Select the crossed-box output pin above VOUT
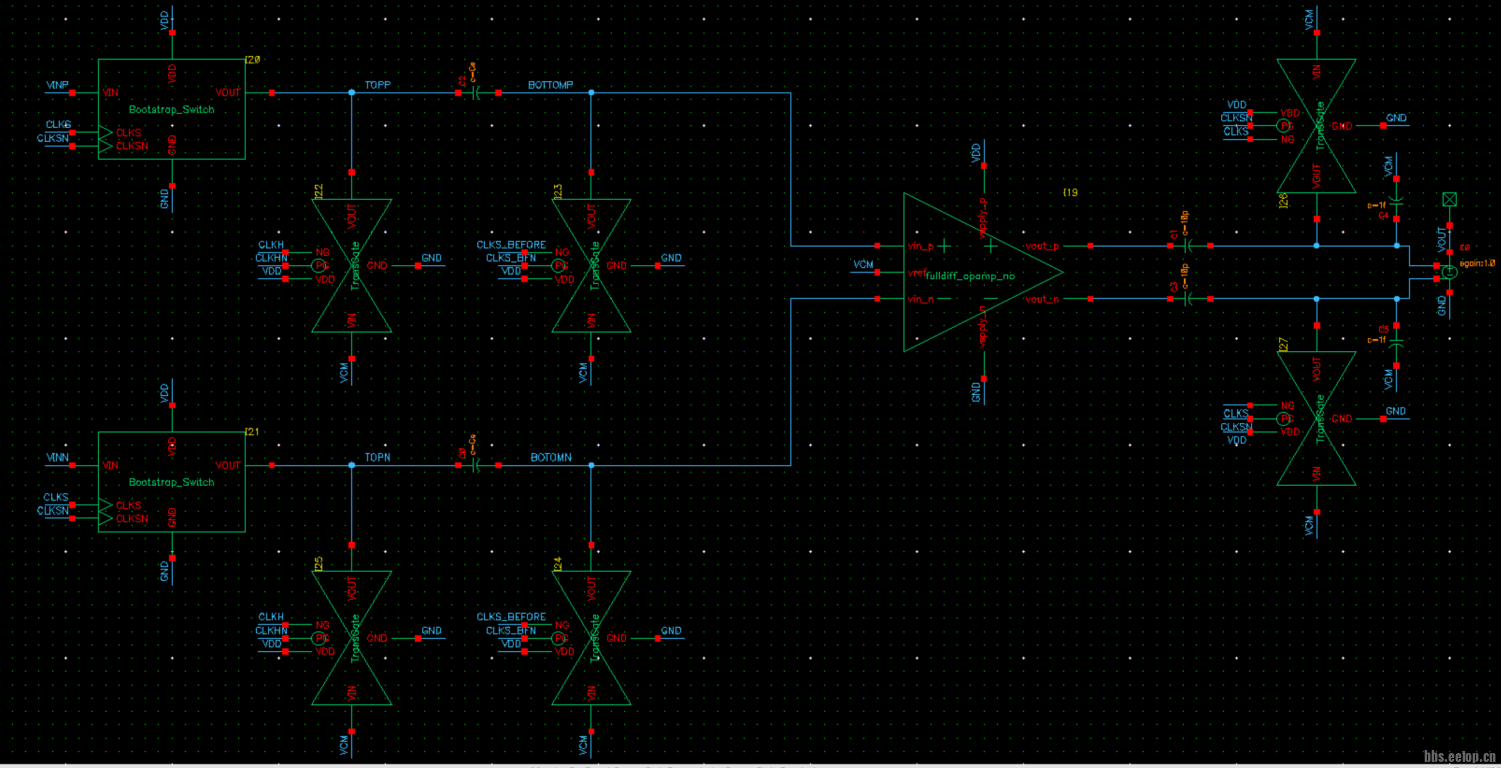Viewport: 1501px width, 768px height. (1449, 200)
